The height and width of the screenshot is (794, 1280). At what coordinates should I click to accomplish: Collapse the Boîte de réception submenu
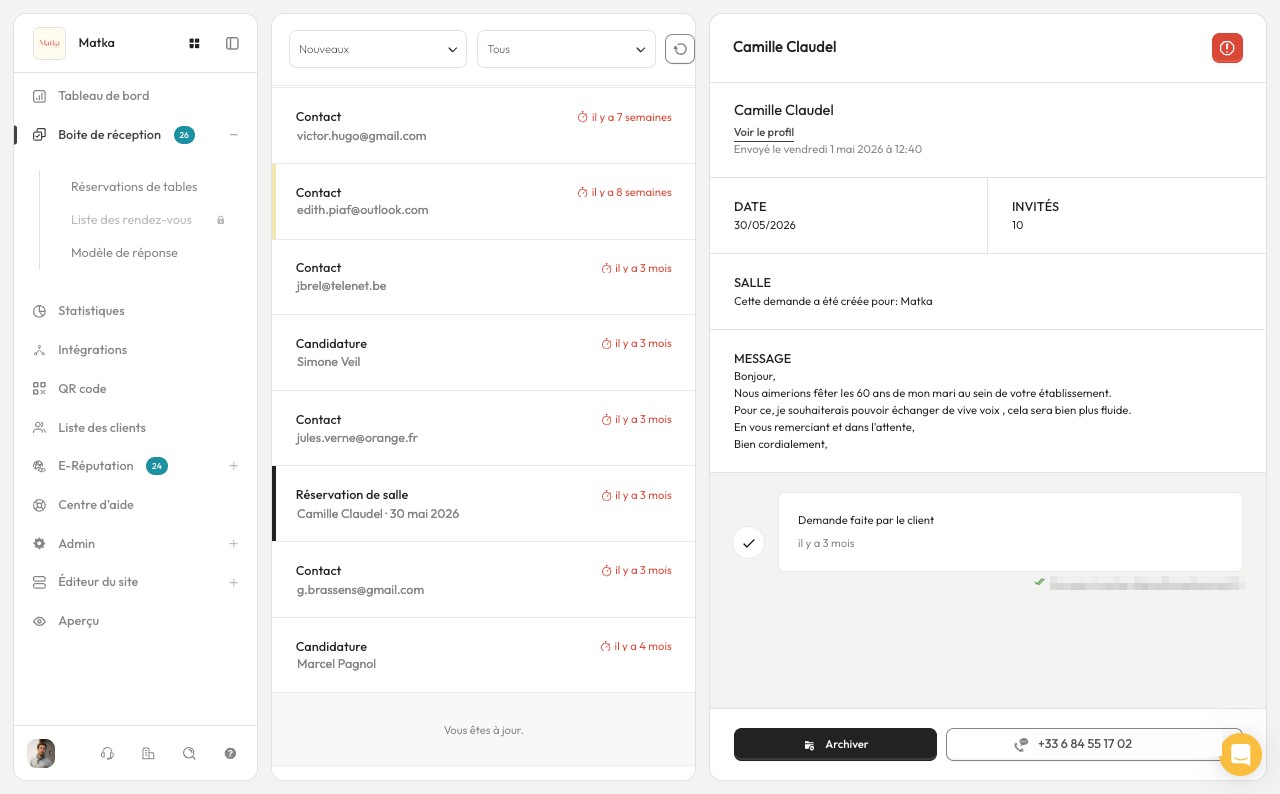pyautogui.click(x=234, y=135)
